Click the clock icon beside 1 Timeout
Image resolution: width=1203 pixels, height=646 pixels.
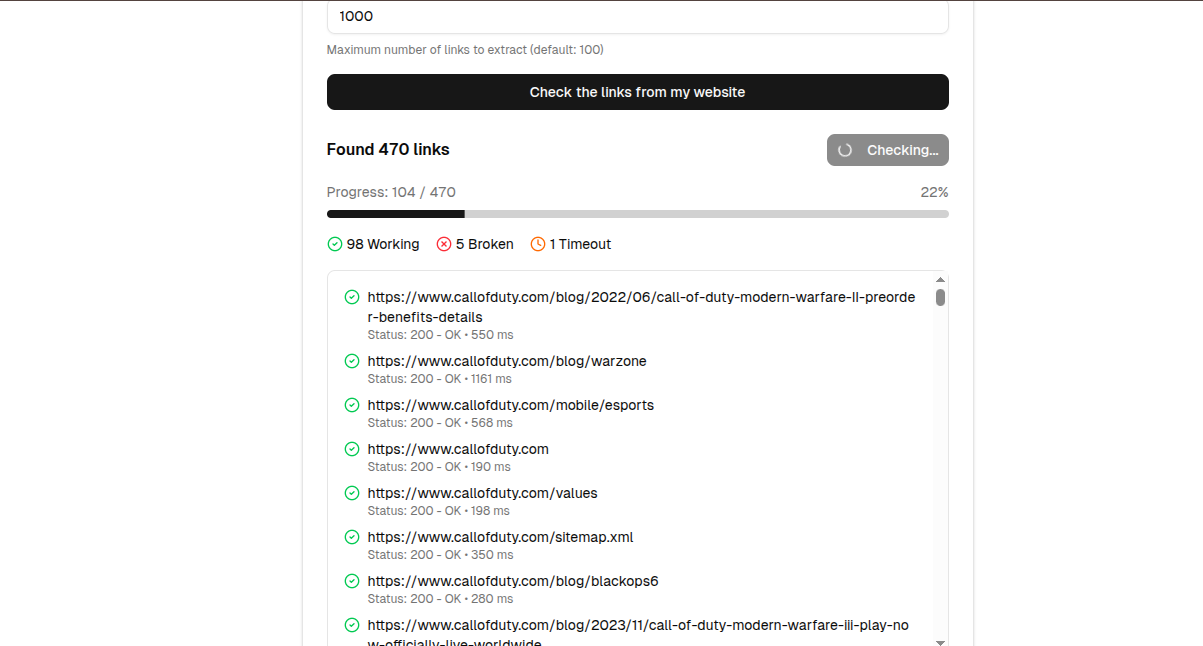click(537, 243)
